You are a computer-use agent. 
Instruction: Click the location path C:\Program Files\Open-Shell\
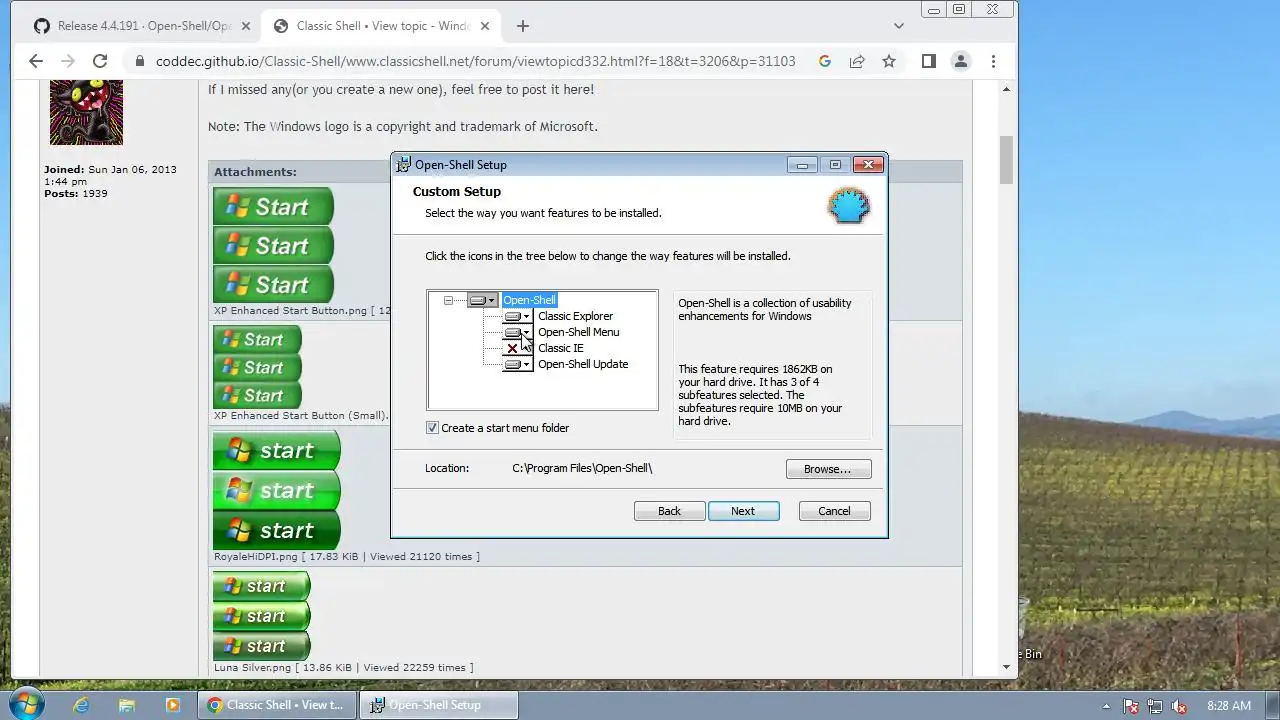[582, 468]
